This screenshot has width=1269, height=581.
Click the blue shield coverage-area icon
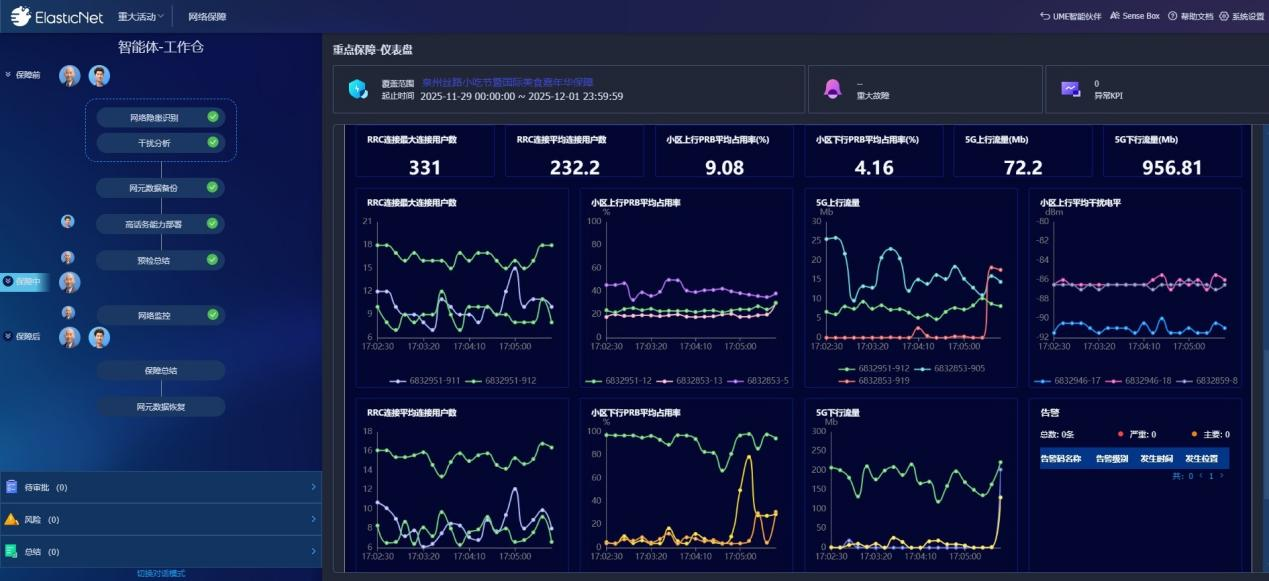[x=357, y=89]
